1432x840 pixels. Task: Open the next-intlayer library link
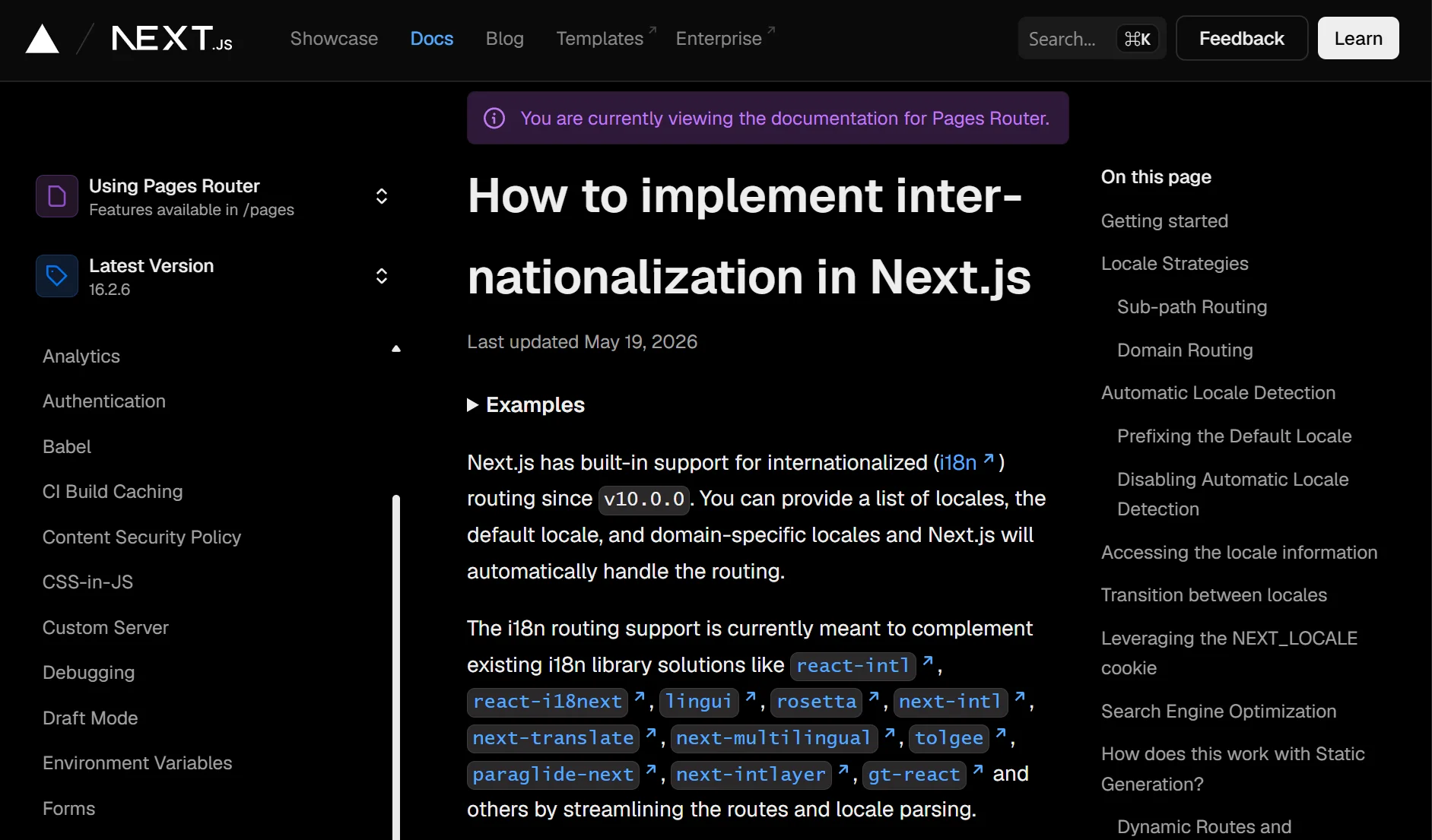click(x=760, y=775)
